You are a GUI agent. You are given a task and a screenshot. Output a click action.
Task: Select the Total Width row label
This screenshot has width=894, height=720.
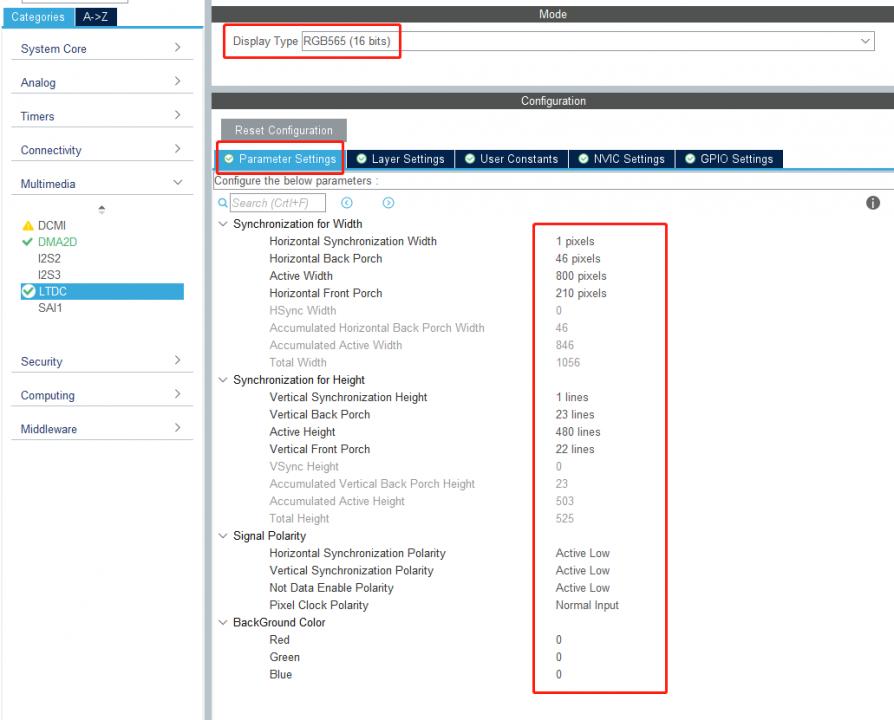(x=298, y=363)
